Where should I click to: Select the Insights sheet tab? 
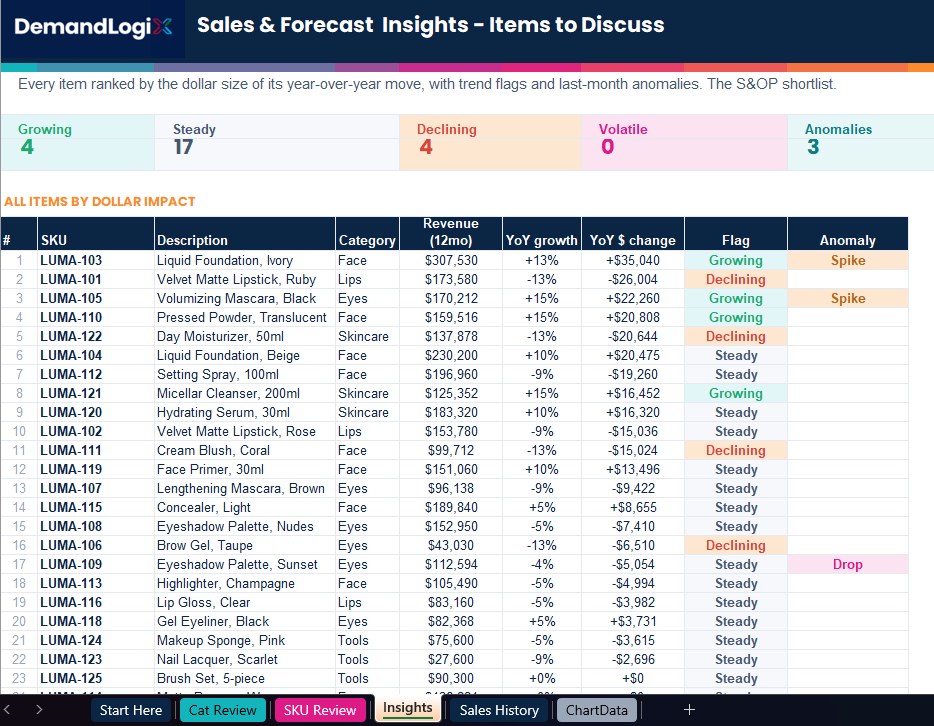click(407, 708)
